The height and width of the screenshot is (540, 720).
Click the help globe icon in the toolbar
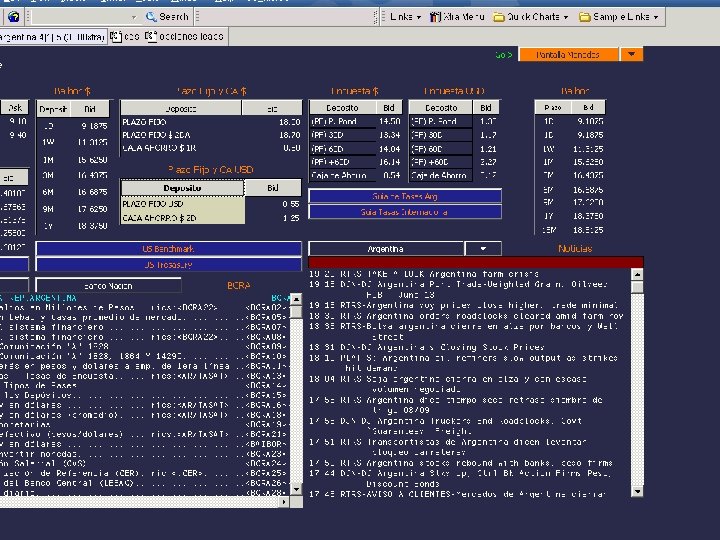point(13,17)
